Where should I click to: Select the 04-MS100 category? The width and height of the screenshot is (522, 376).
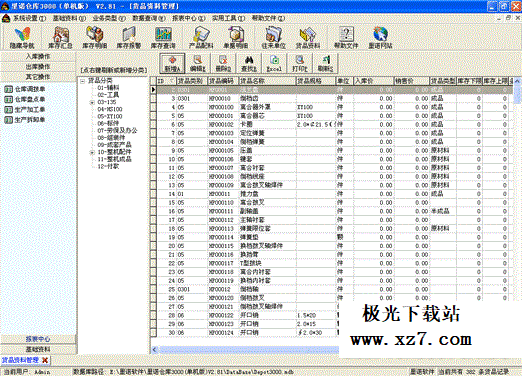110,109
